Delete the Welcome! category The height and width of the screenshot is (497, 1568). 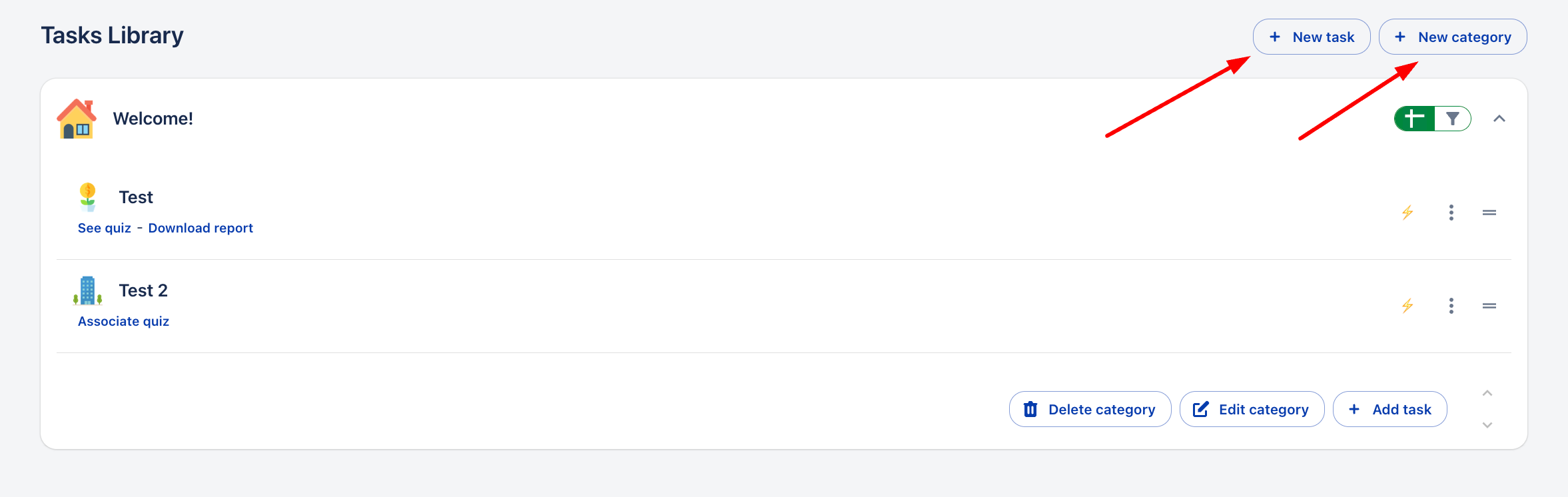point(1090,409)
